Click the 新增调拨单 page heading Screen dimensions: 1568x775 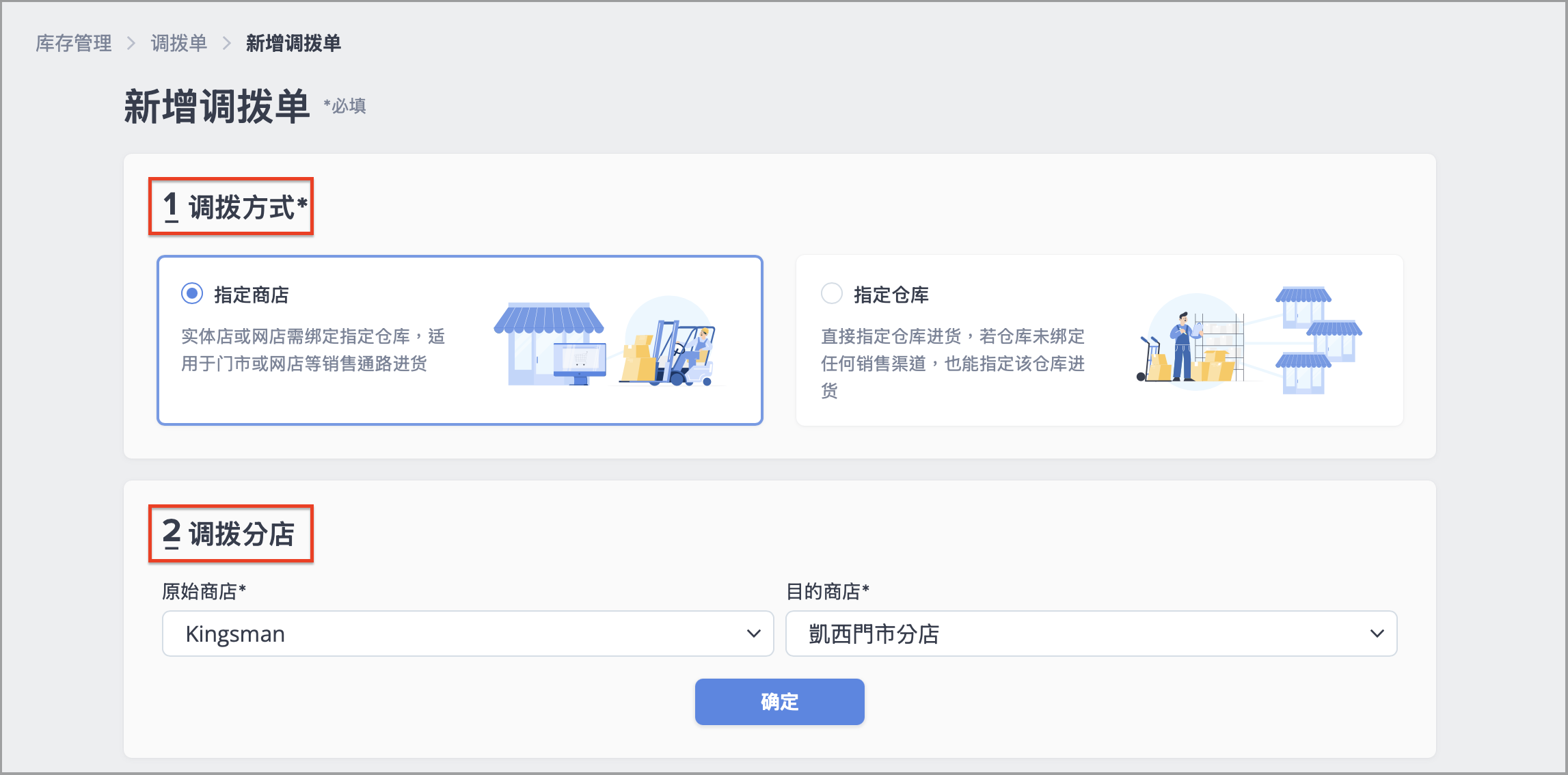coord(217,107)
